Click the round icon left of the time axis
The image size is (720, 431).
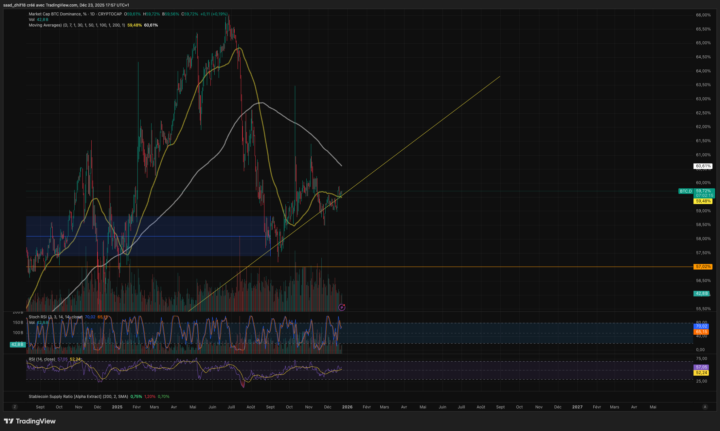(x=15, y=407)
